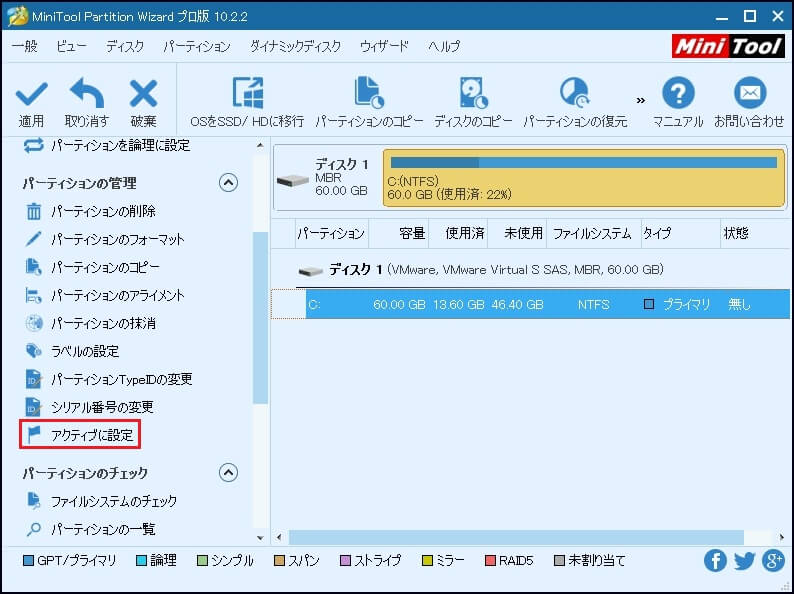Choose パーティションTypeIDの変更 action
The height and width of the screenshot is (594, 794).
point(109,379)
